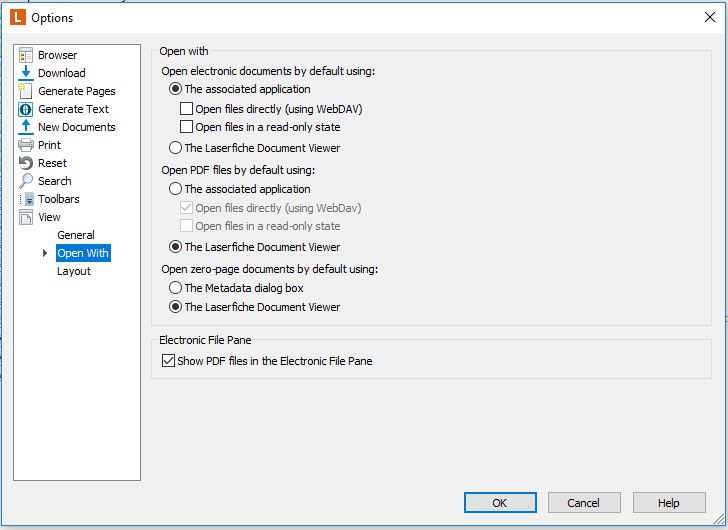This screenshot has width=728, height=530.
Task: Click the Browser icon in the sidebar
Action: [x=26, y=55]
